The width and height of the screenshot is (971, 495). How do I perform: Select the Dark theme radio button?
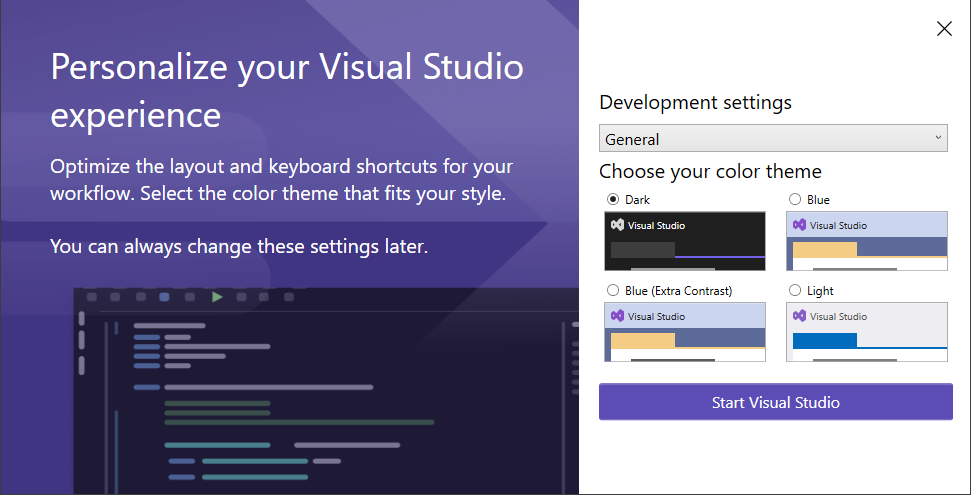[613, 199]
